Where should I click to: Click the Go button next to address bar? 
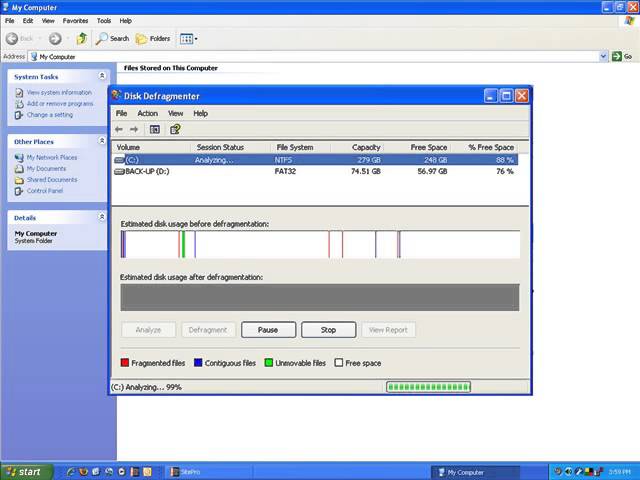[622, 56]
